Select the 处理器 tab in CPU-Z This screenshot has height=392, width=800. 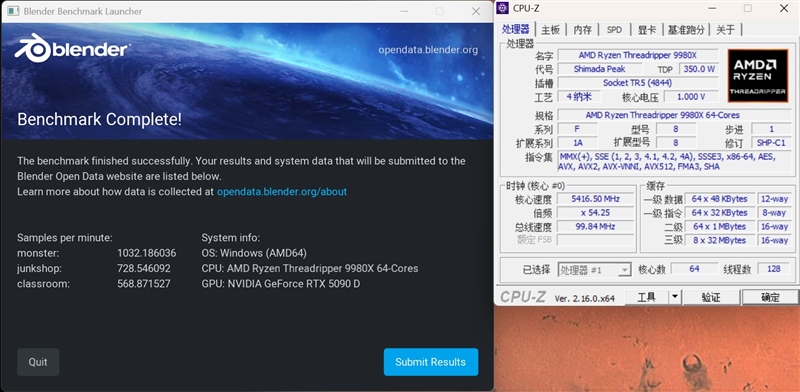click(516, 29)
